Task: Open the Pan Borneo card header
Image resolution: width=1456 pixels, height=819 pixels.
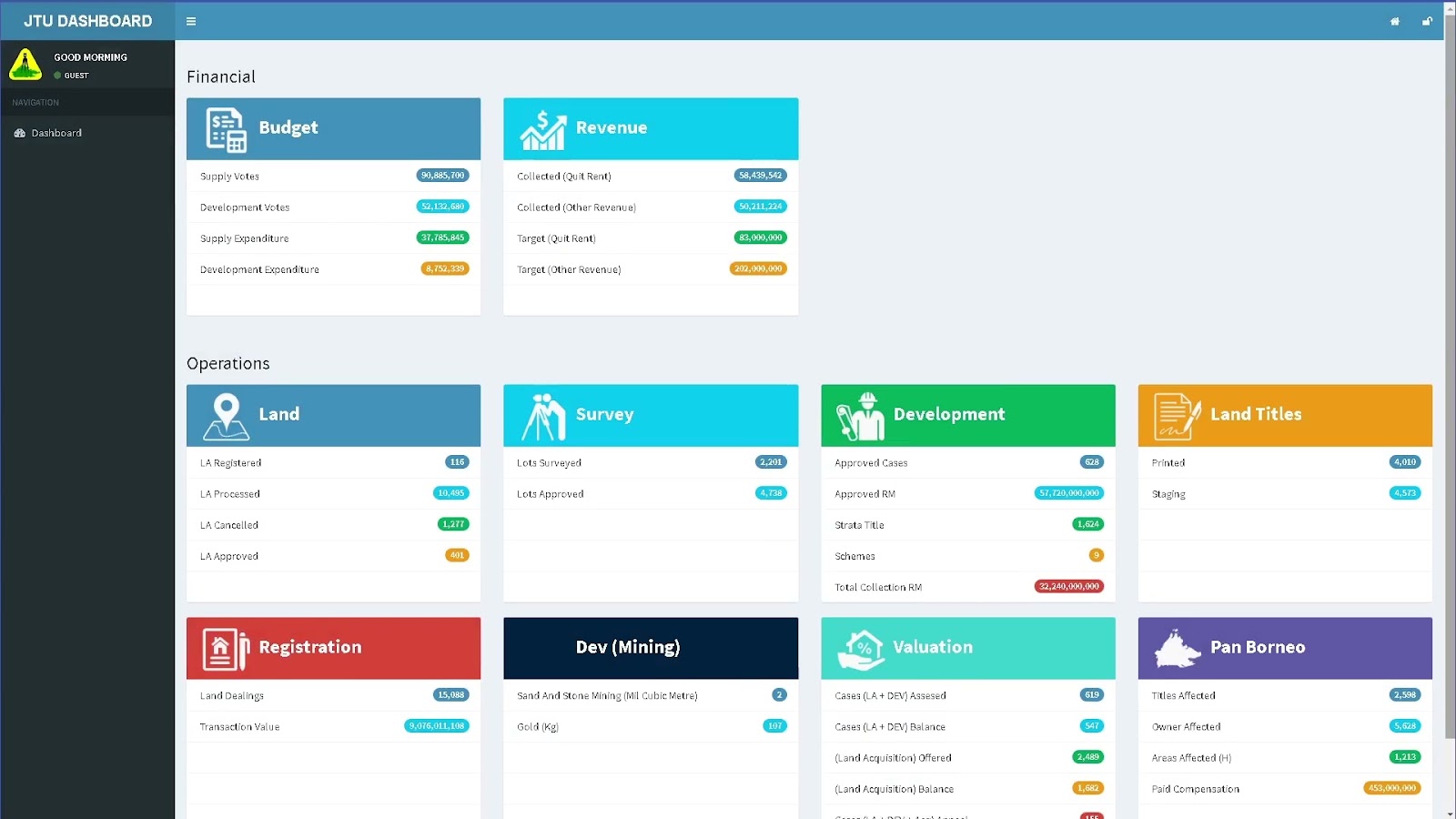Action: click(1285, 648)
